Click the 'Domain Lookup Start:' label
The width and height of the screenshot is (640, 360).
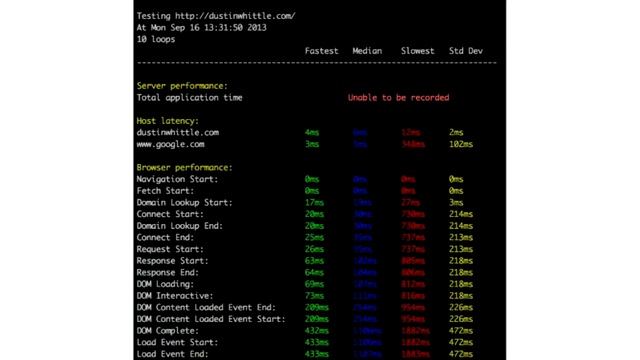(x=184, y=202)
